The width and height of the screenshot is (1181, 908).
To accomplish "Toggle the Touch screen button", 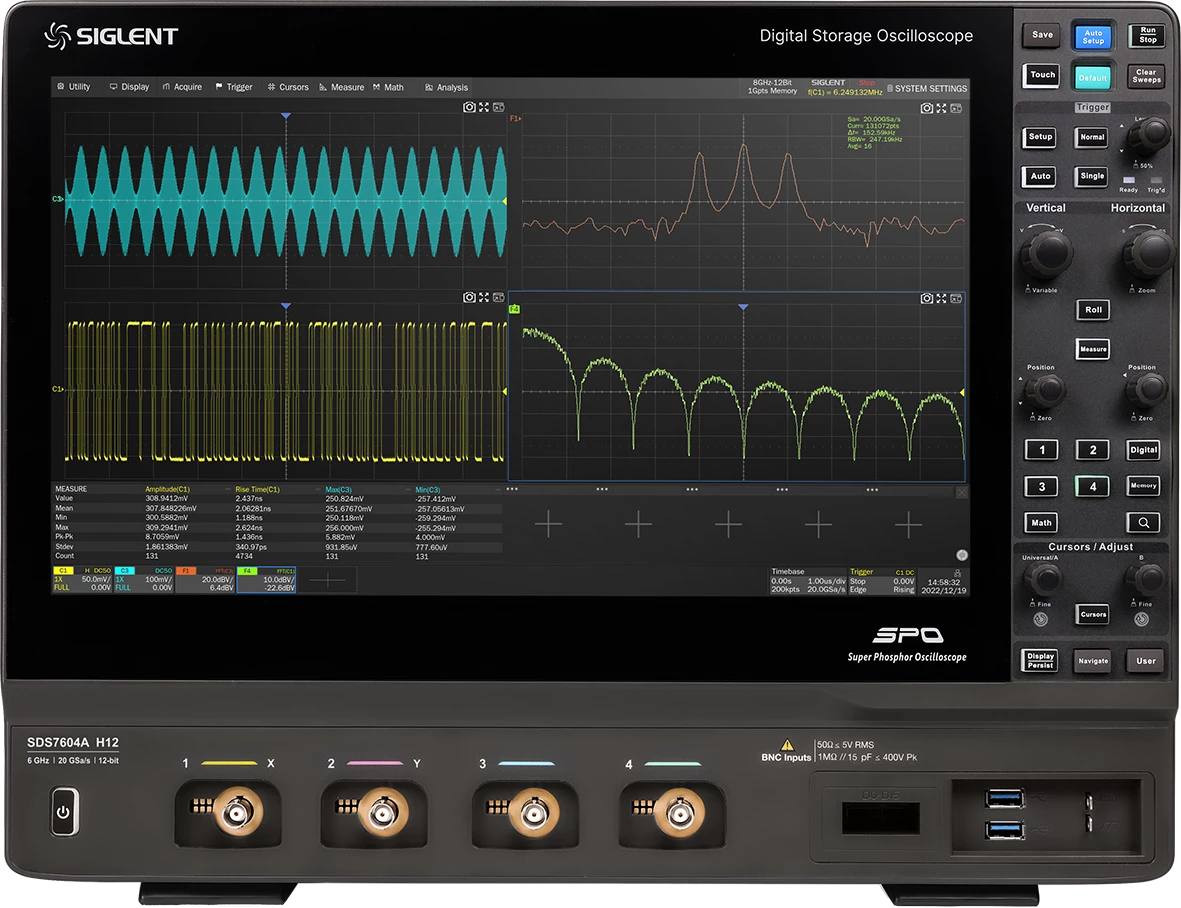I will pos(1042,75).
